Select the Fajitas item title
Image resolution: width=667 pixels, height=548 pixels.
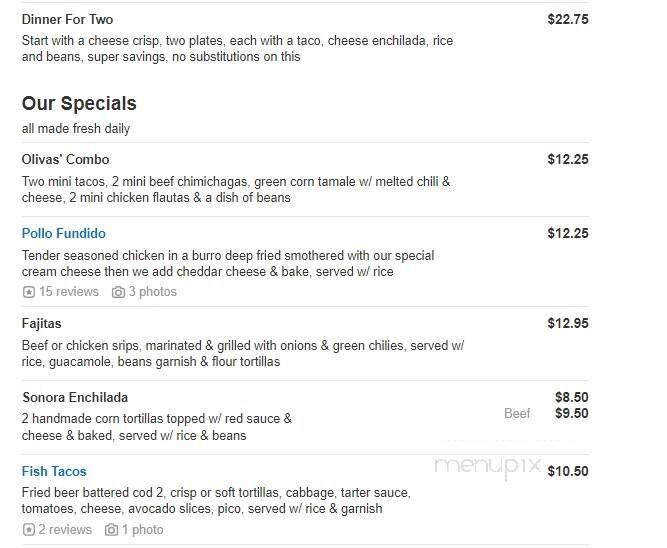(41, 324)
